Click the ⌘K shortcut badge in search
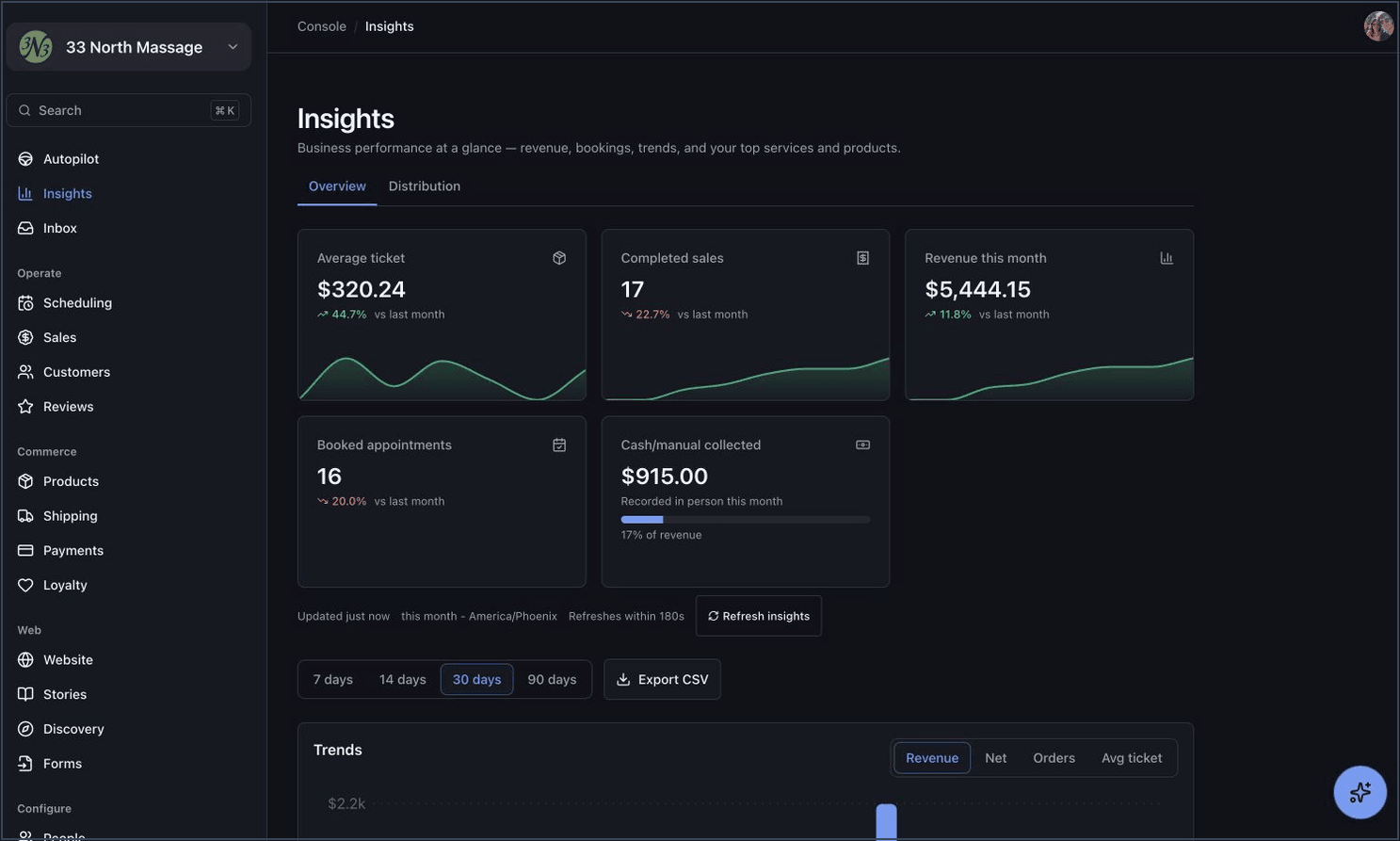Screen dimensions: 1400x841 click(225, 110)
